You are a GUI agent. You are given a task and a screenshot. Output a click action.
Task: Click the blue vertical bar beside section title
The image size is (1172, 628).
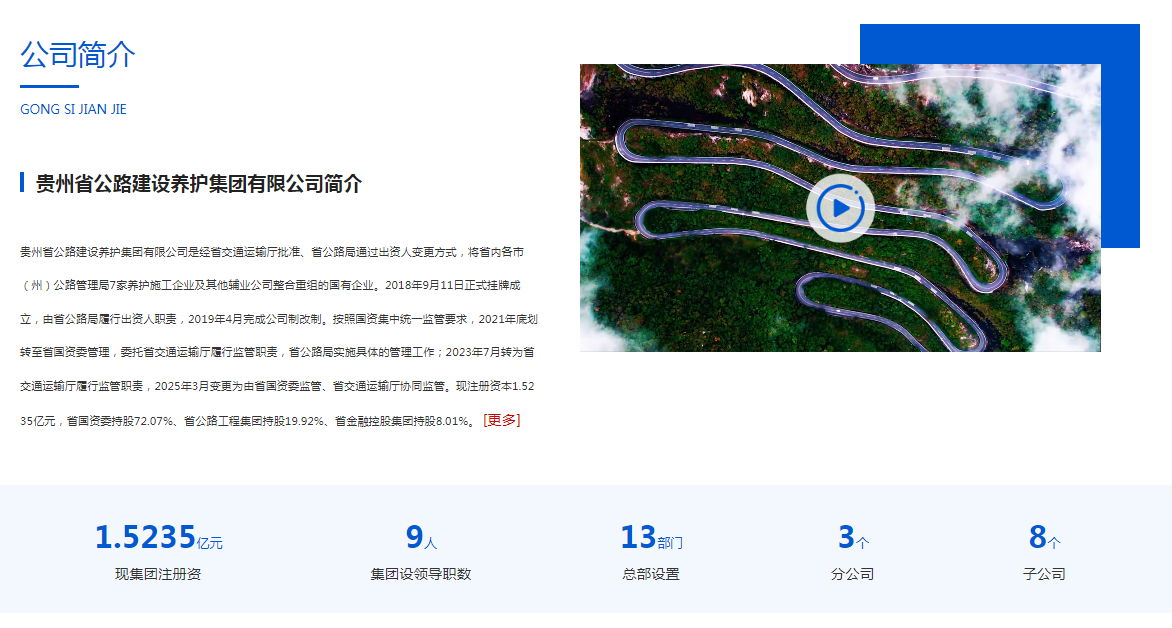click(22, 183)
